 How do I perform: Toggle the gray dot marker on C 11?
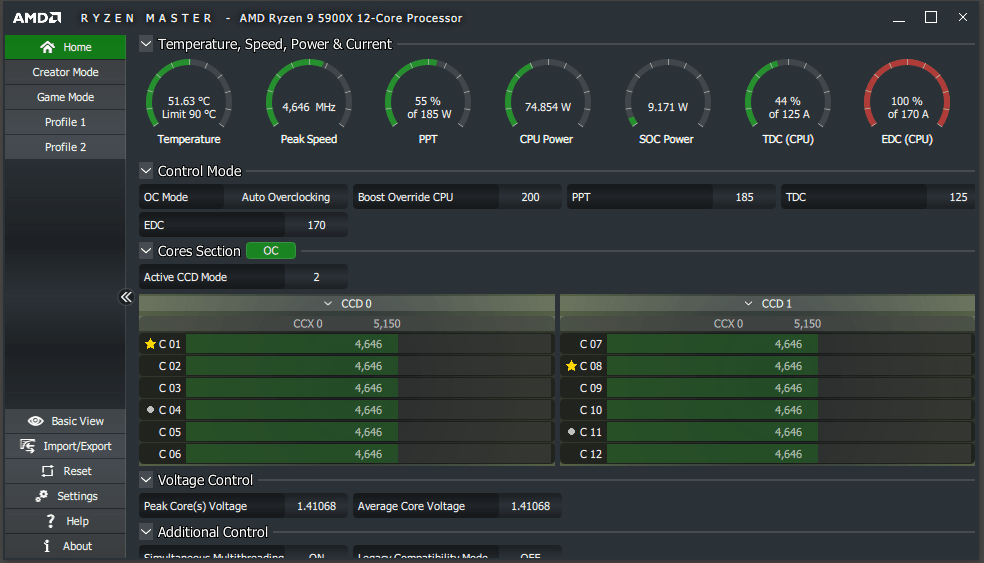[x=571, y=431]
